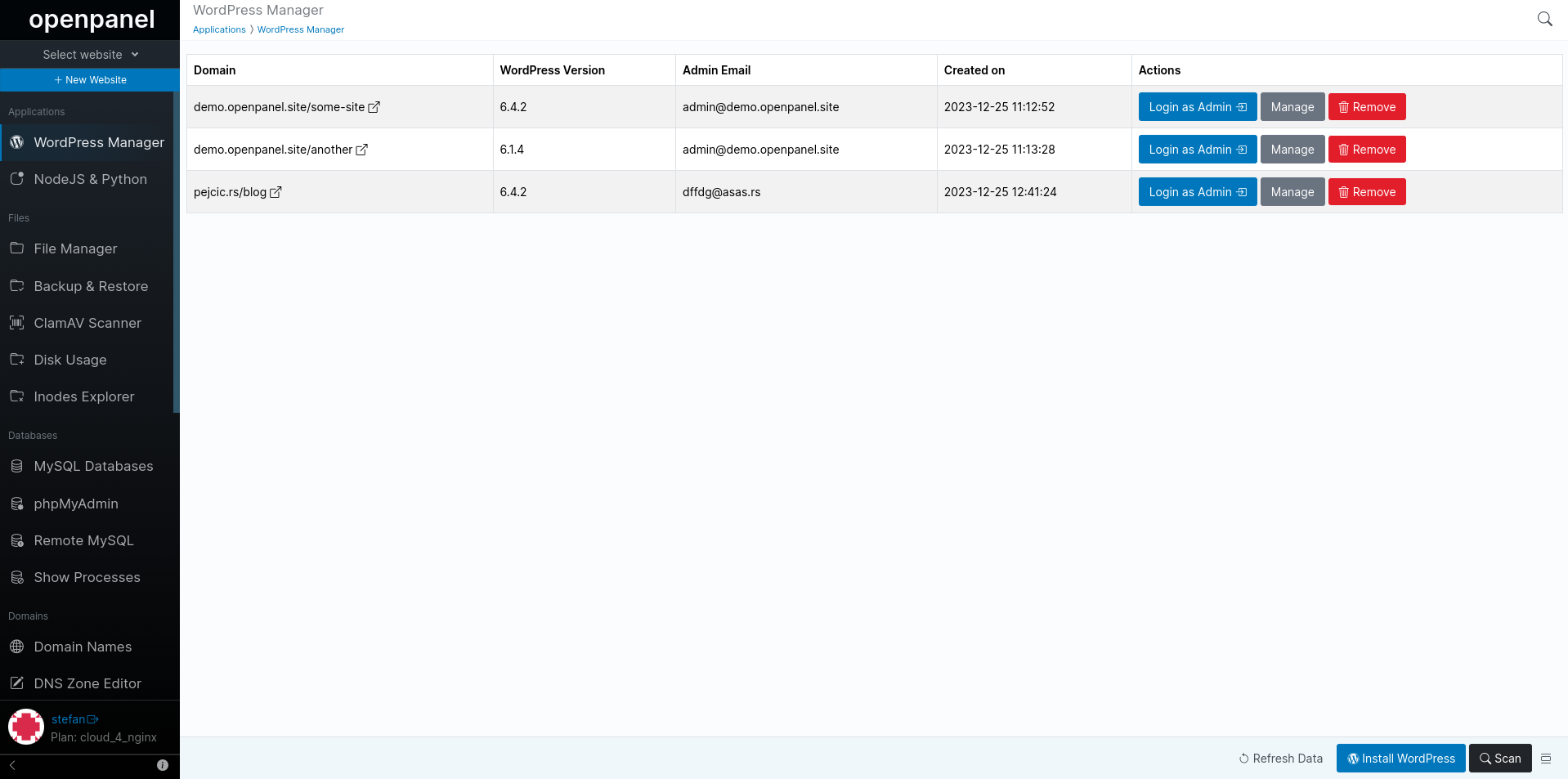Click the DNS Zone Editor pencil icon
Image resolution: width=1568 pixels, height=779 pixels.
click(x=16, y=683)
